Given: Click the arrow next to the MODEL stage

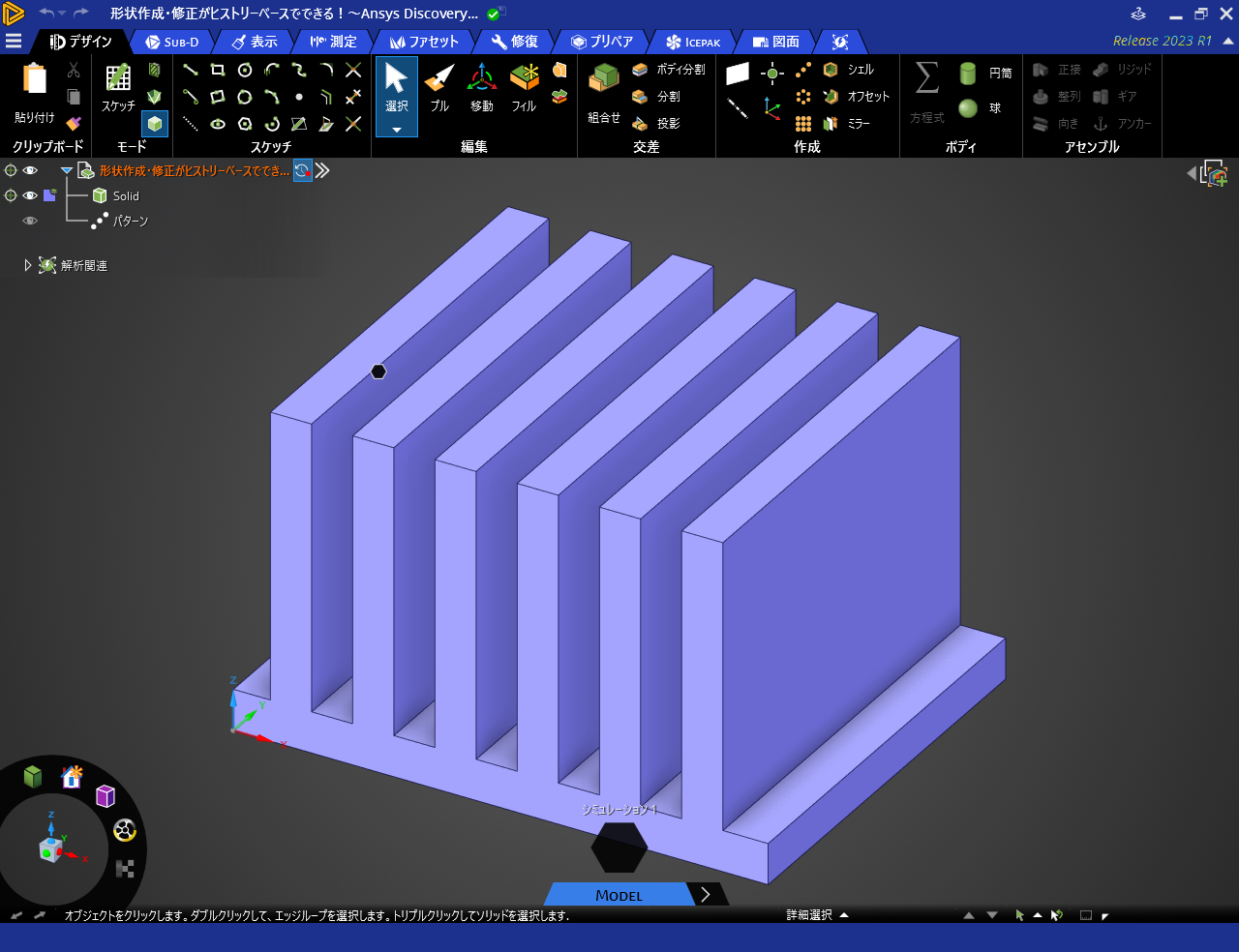Looking at the screenshot, I should 706,895.
